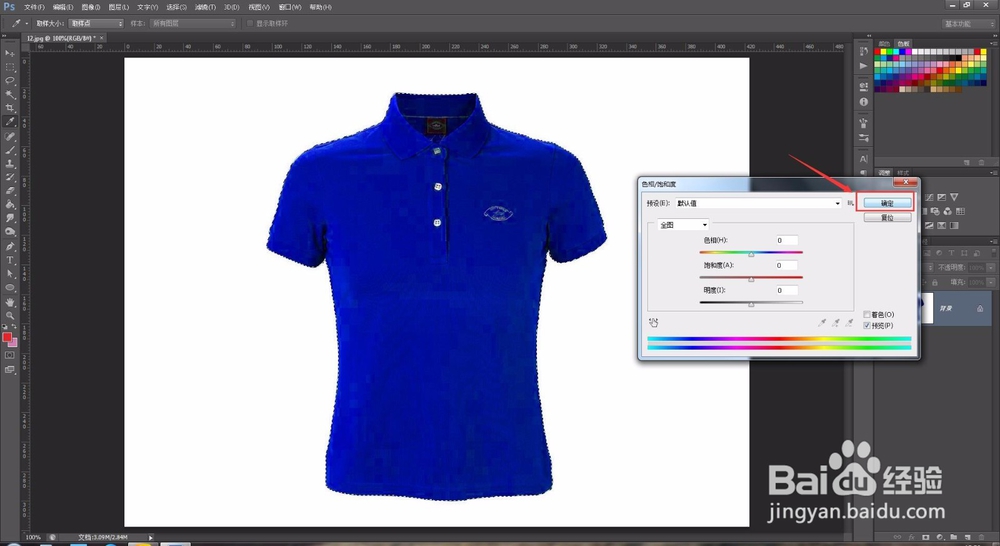Click new swatch icon in Swatches panel
Image resolution: width=1000 pixels, height=546 pixels.
(966, 163)
